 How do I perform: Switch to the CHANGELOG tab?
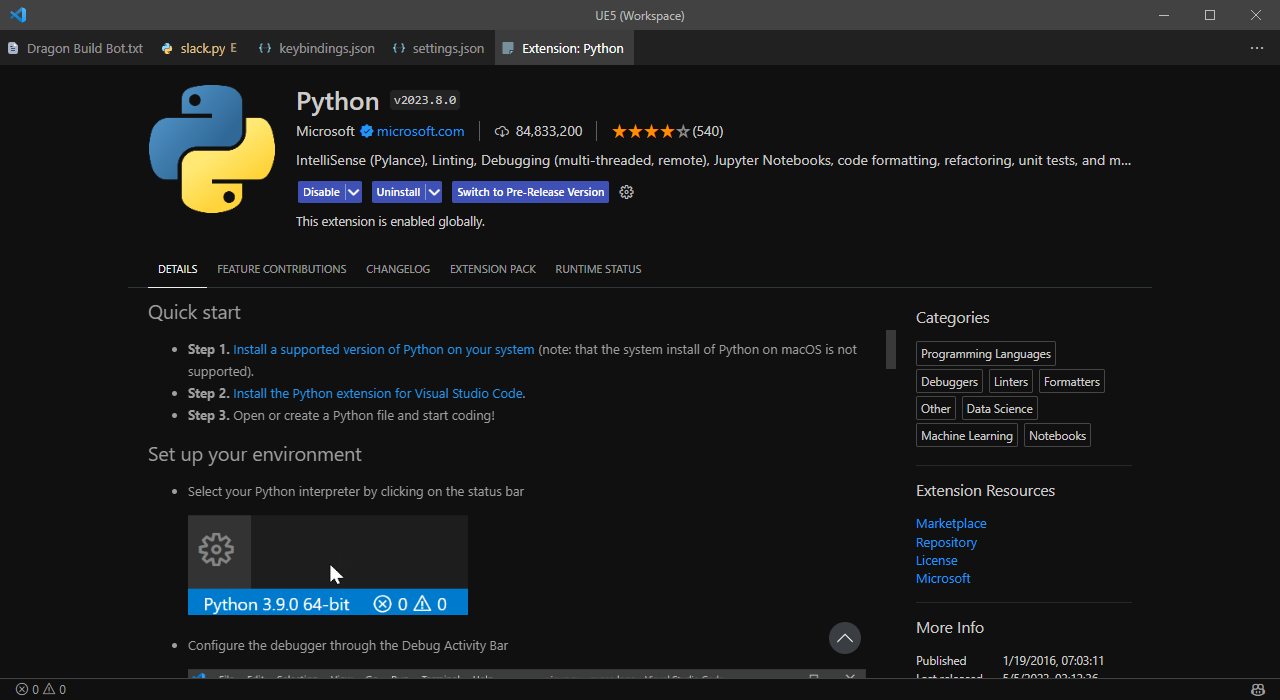[x=398, y=269]
